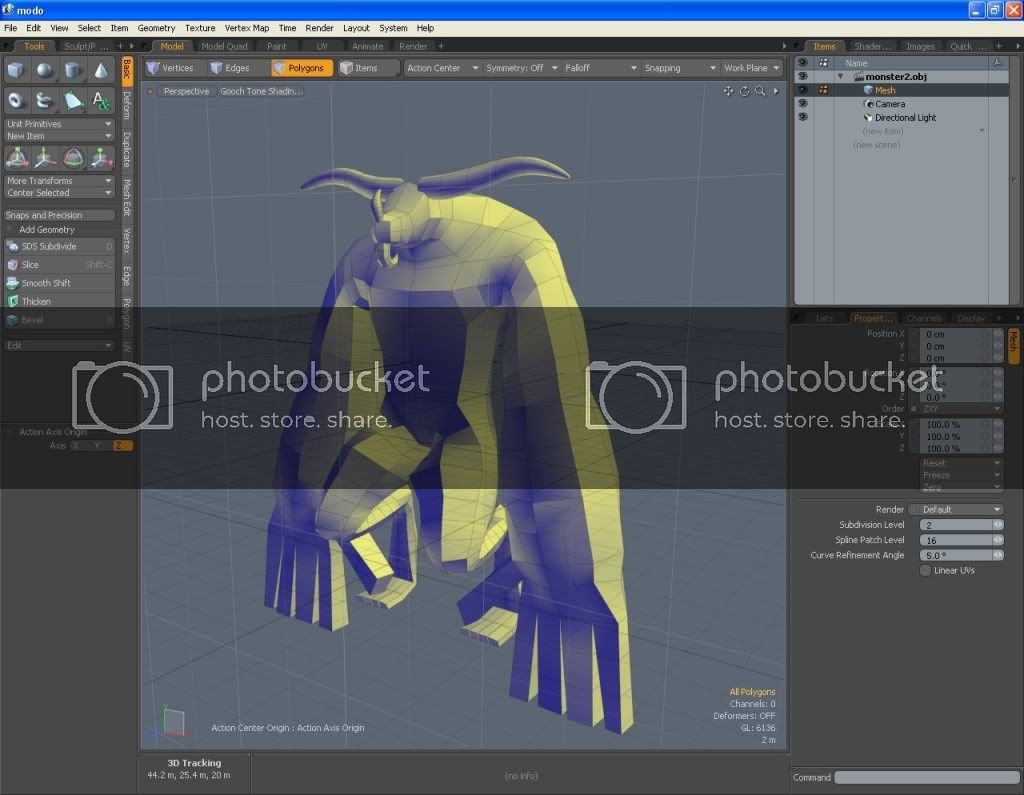This screenshot has width=1024, height=795.
Task: Open the Shader tab
Action: tap(872, 46)
